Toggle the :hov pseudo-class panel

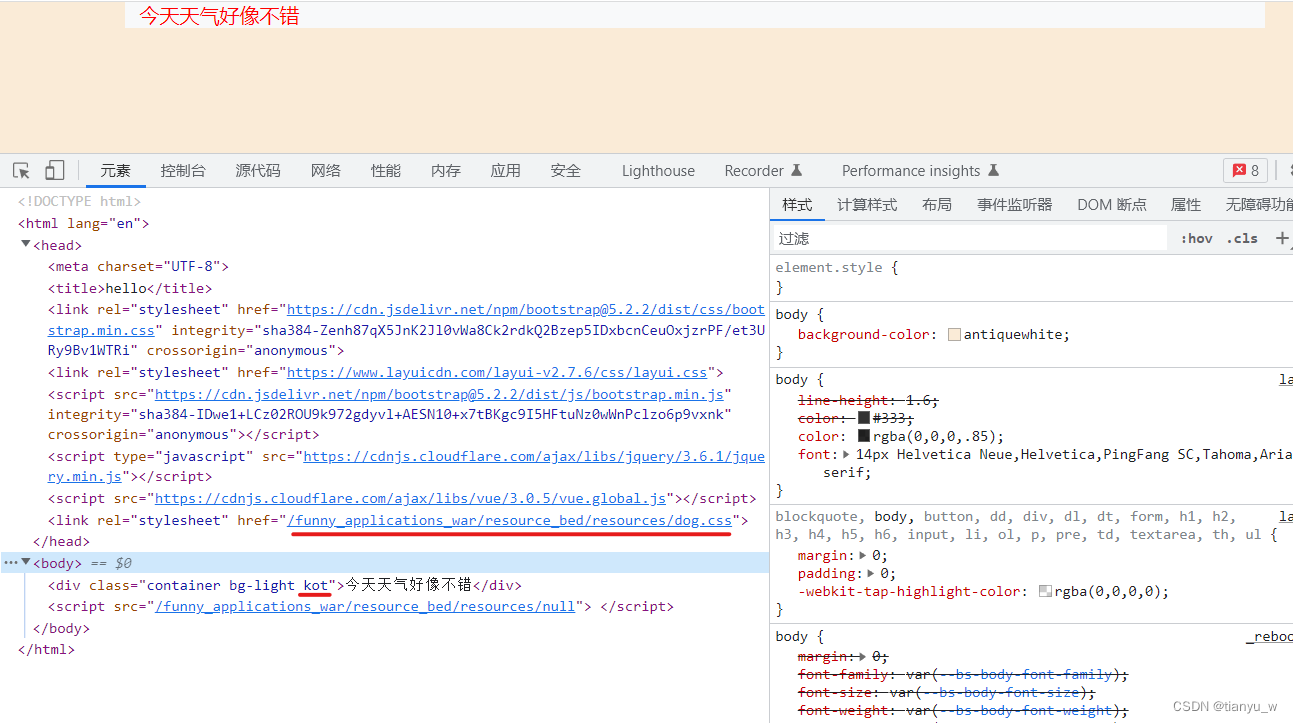pyautogui.click(x=1196, y=238)
